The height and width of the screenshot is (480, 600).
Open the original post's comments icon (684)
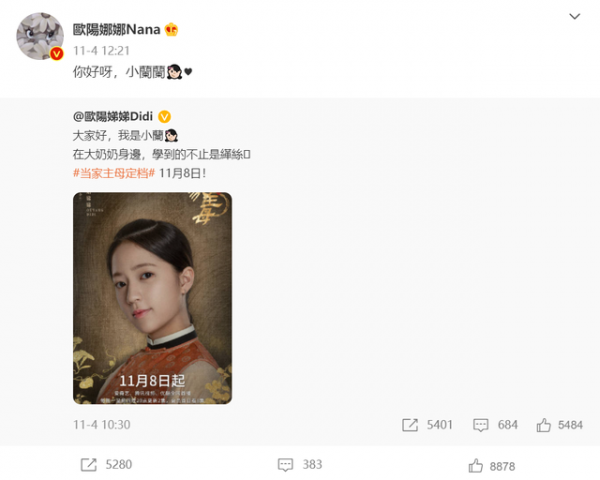[x=481, y=425]
